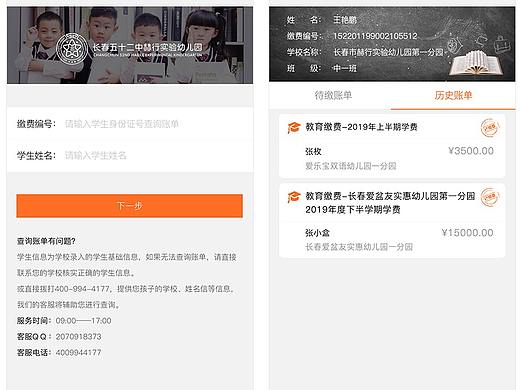The width and height of the screenshot is (520, 390).
Task: Click school name 长春爱盆友实惠幼儿园一分园
Action: coord(359,247)
